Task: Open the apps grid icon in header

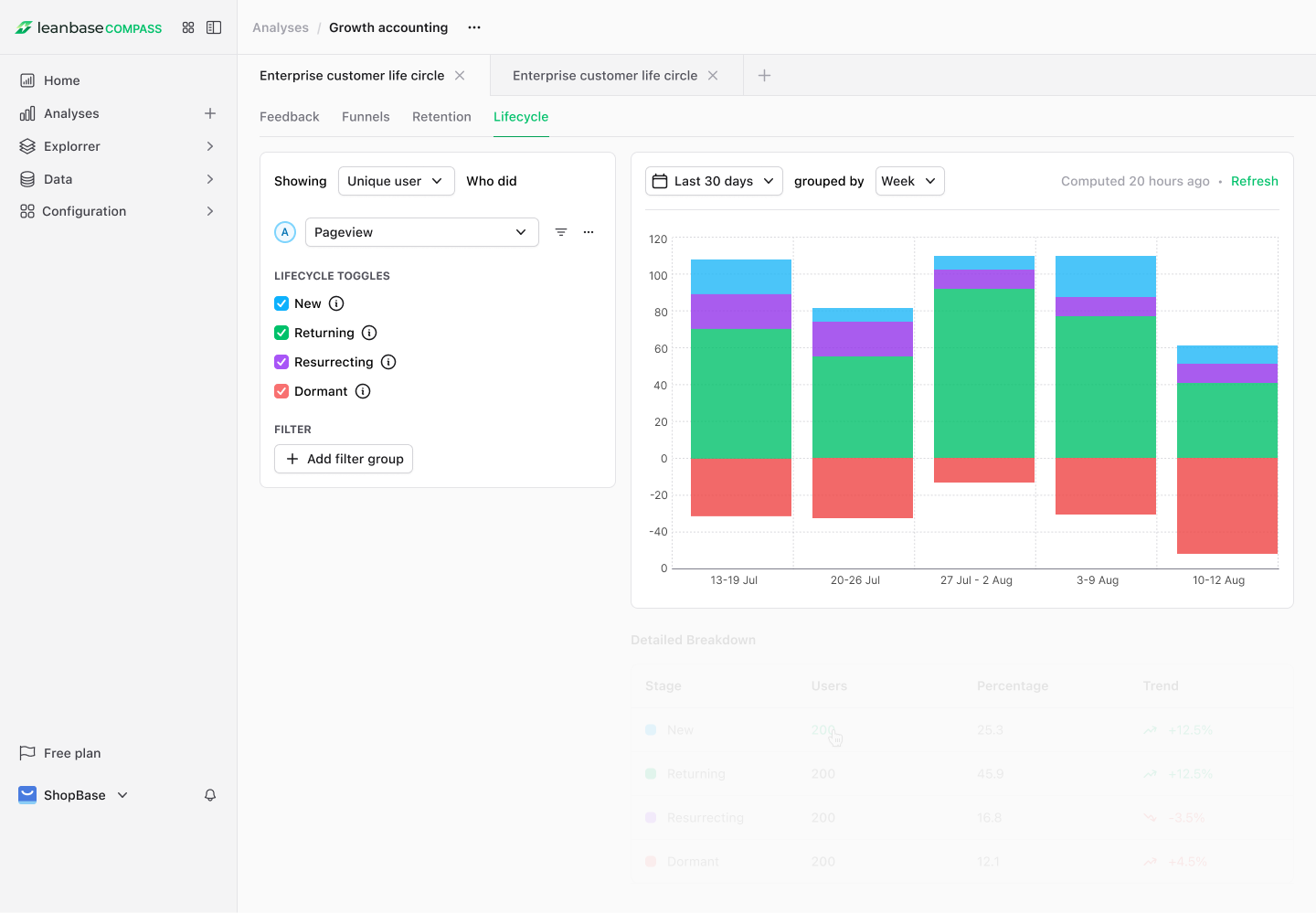Action: (x=188, y=27)
